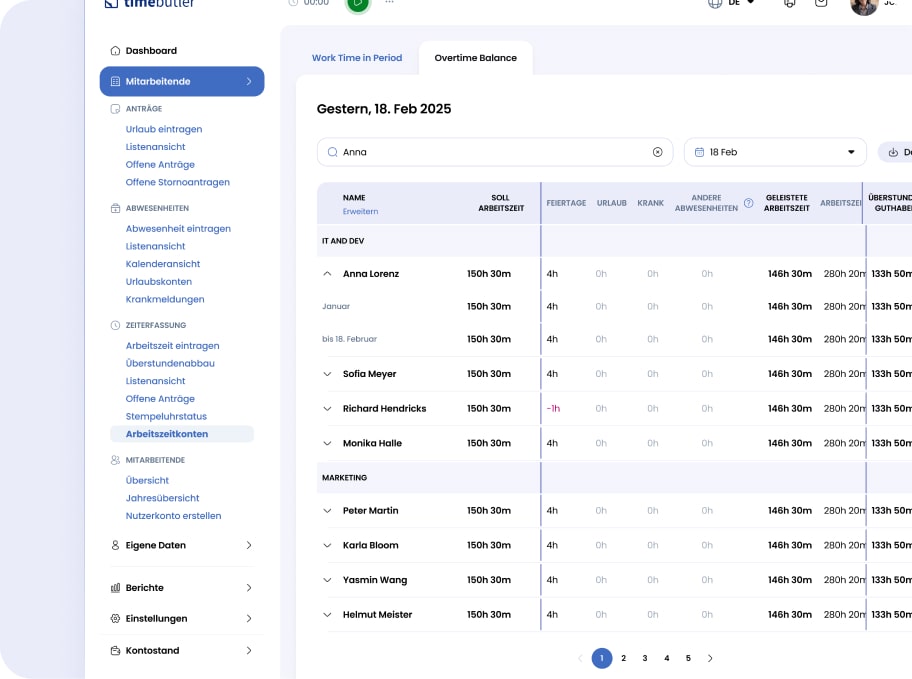Open Offene Stornoantragen
The height and width of the screenshot is (679, 912).
click(177, 182)
